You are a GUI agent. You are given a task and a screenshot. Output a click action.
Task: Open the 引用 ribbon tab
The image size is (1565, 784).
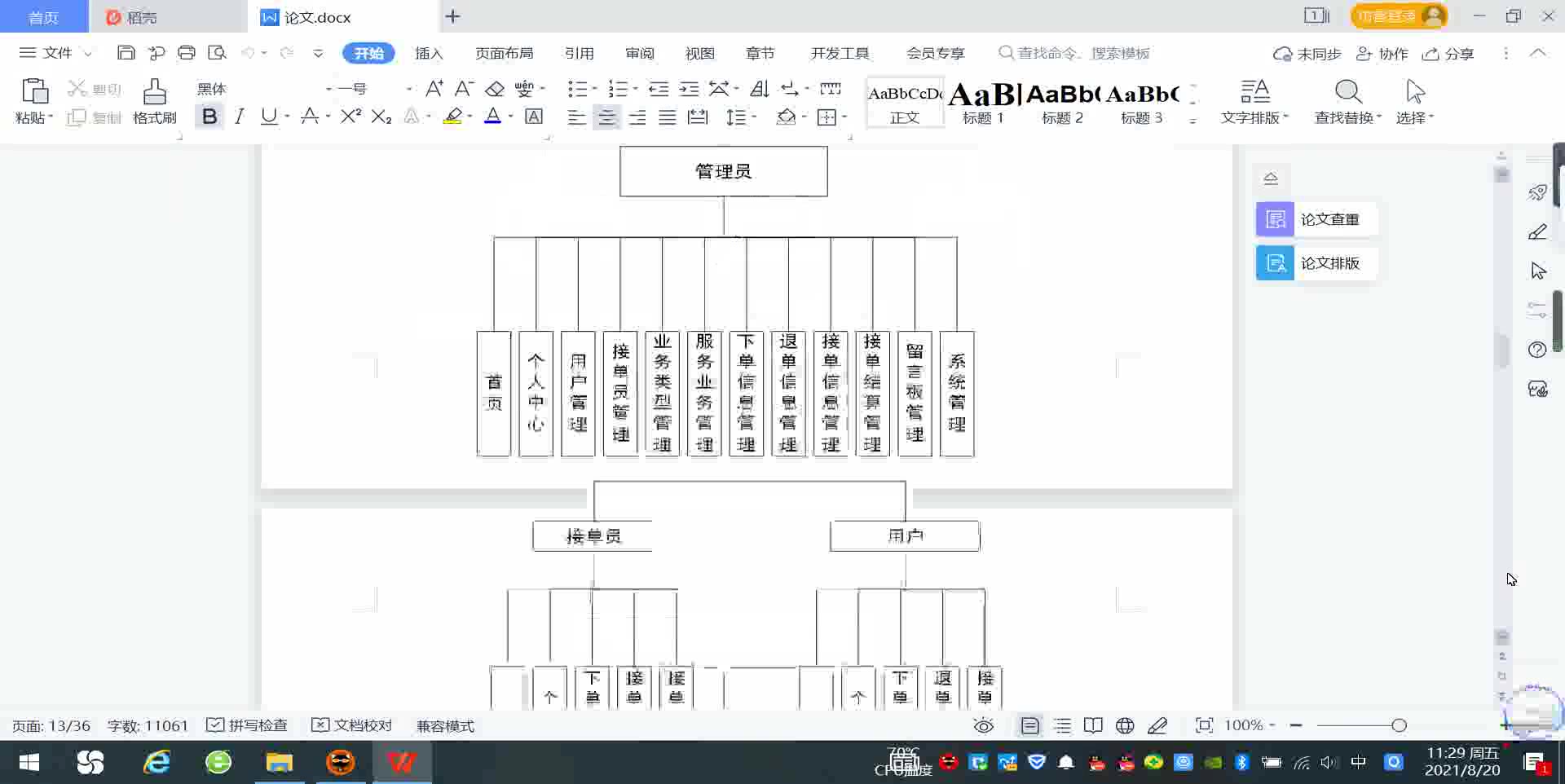point(580,53)
